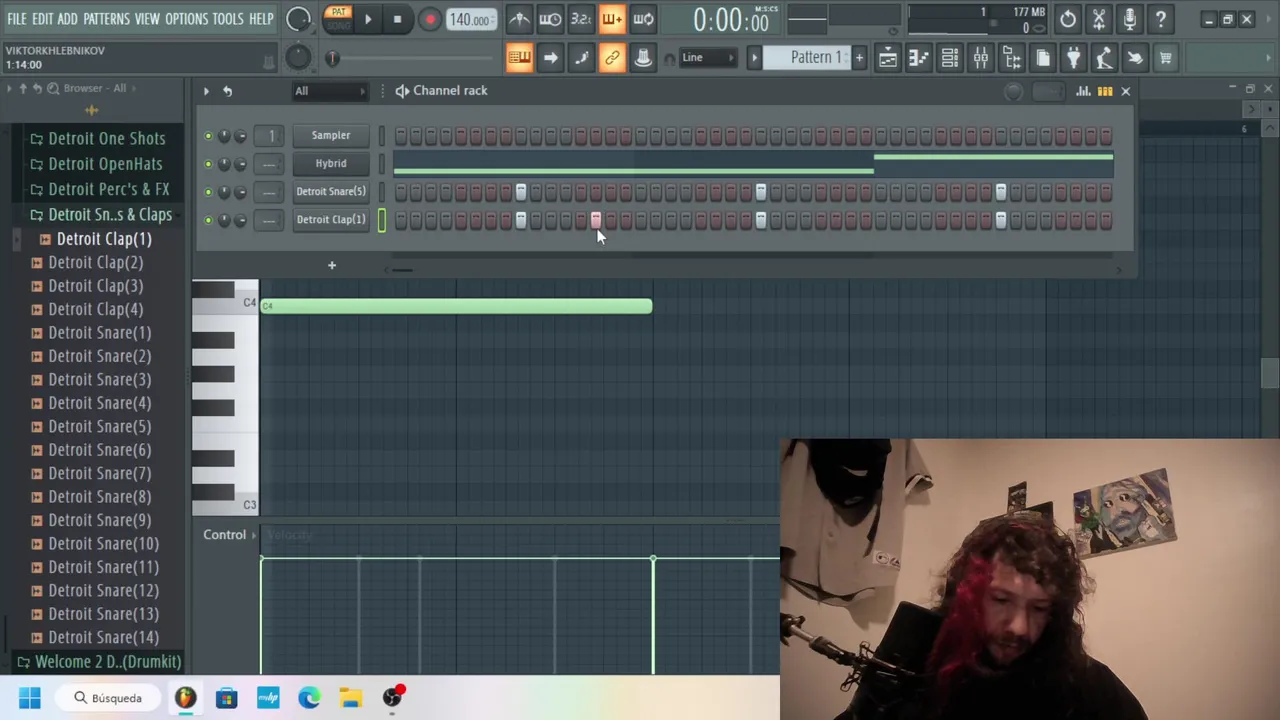Add a new channel with plus button

click(x=332, y=265)
